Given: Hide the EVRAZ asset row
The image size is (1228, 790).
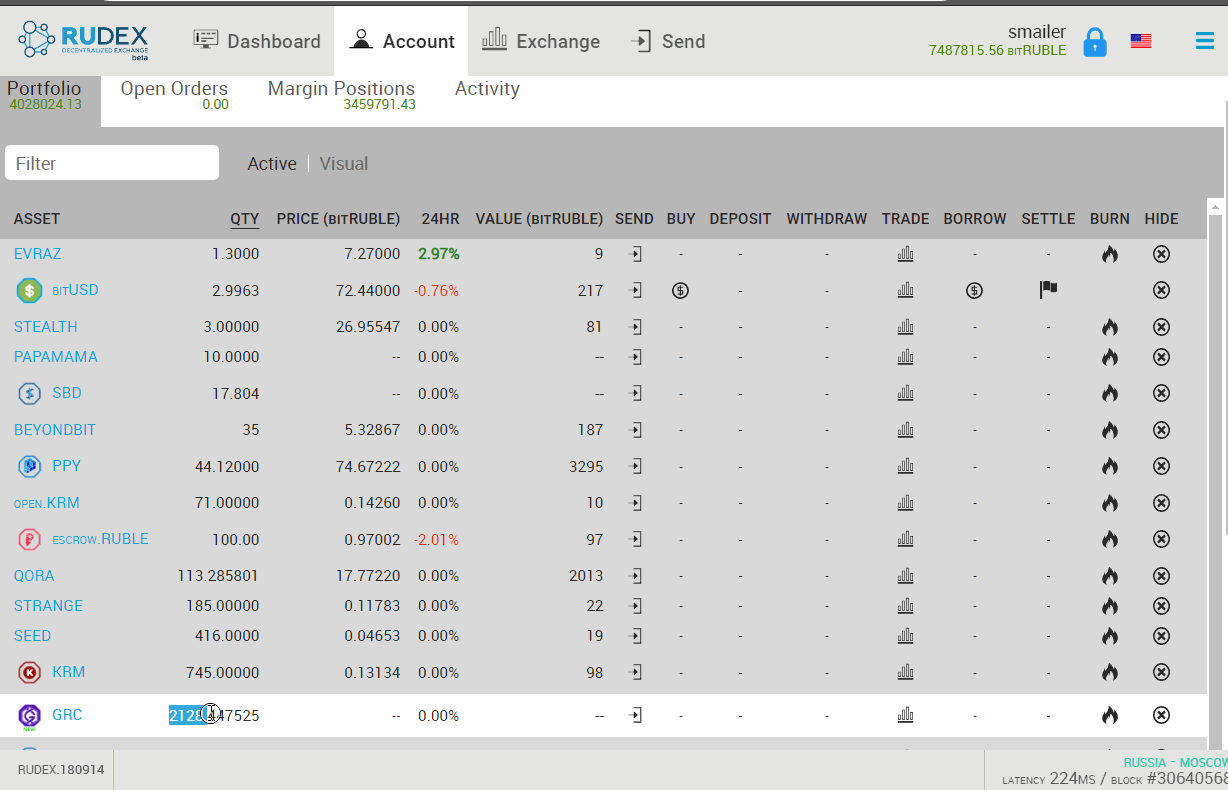Looking at the screenshot, I should click(1161, 254).
